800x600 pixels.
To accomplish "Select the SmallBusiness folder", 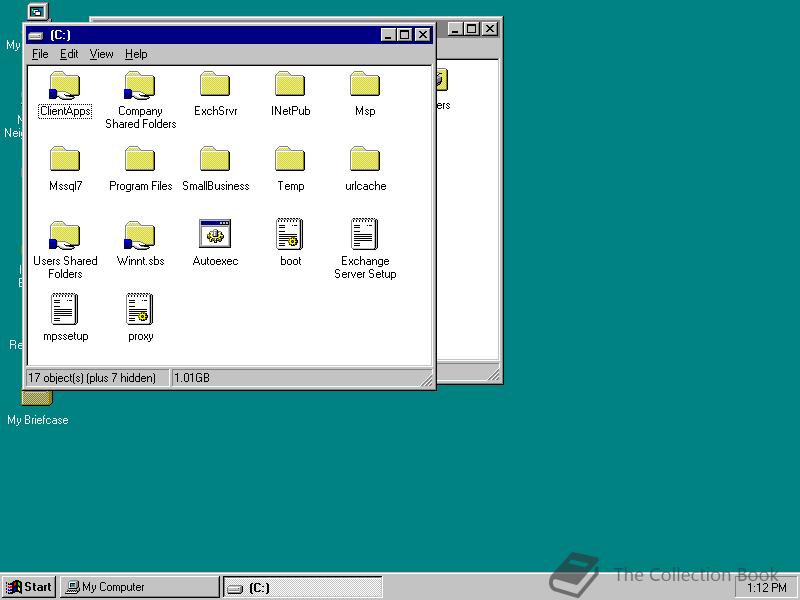I will (214, 160).
